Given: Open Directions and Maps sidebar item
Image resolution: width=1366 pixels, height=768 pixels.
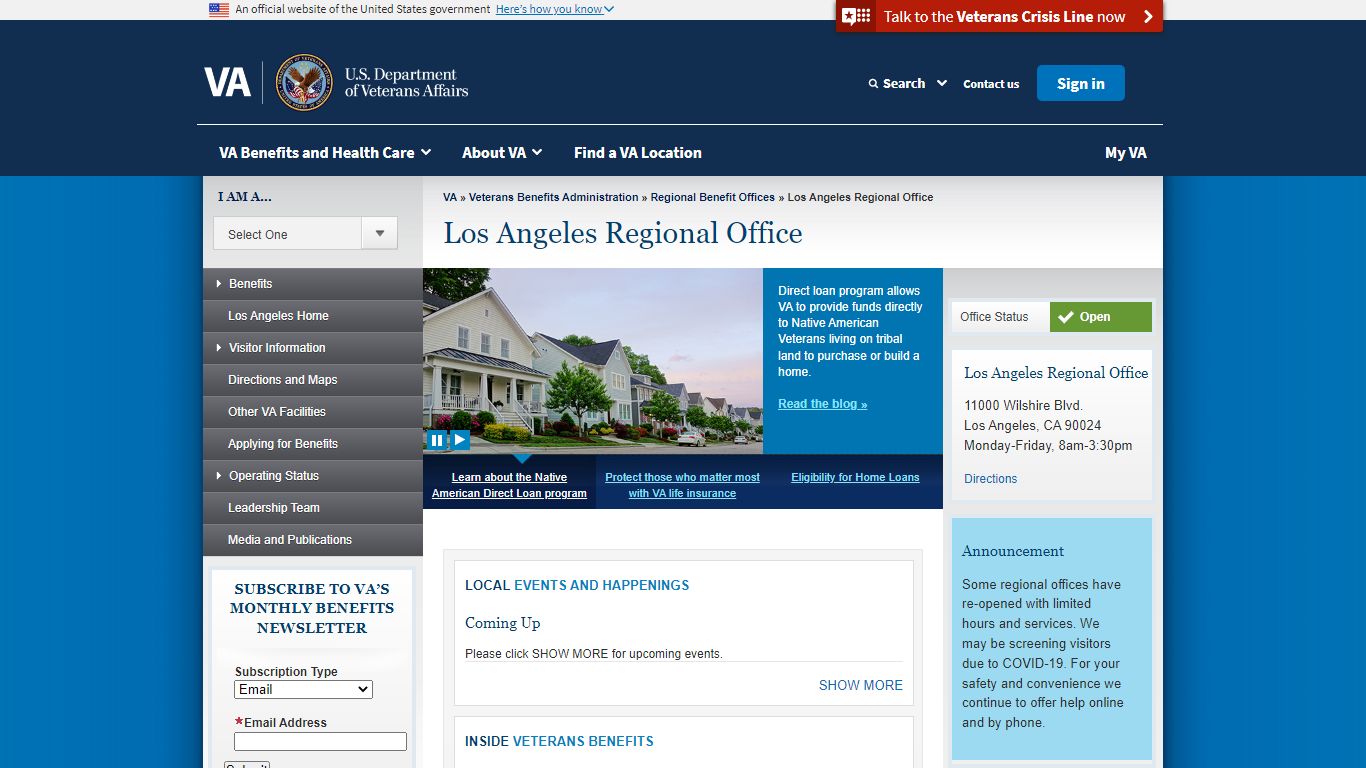Looking at the screenshot, I should (313, 380).
